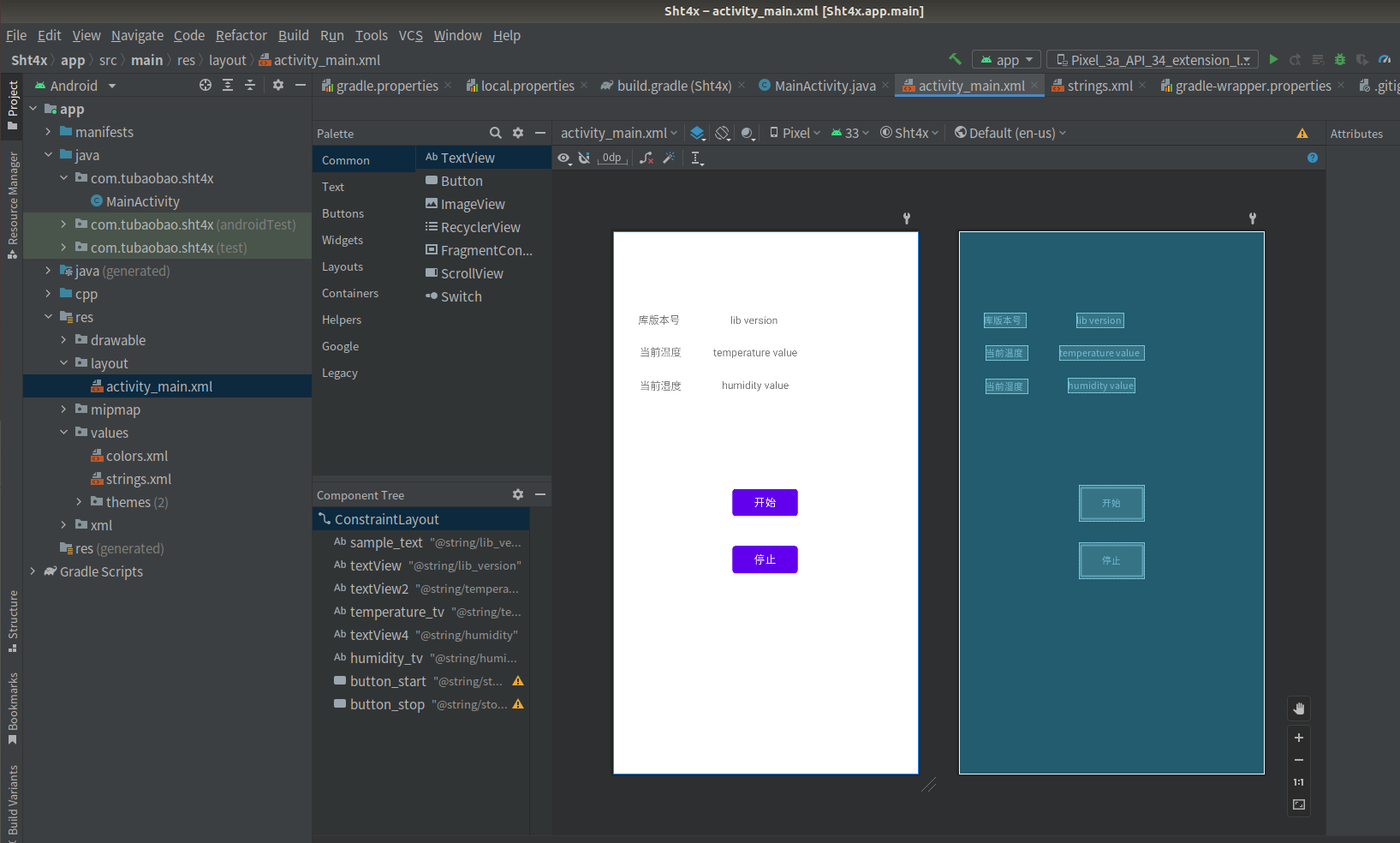Start debugging with the green bug icon
Screen dimensions: 1400x843
1340,59
